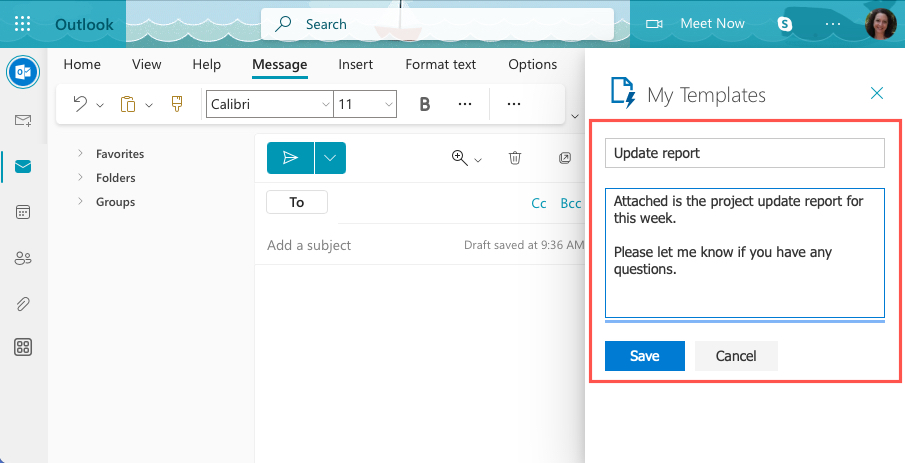The width and height of the screenshot is (905, 463).
Task: Click the Search box
Action: (x=437, y=24)
